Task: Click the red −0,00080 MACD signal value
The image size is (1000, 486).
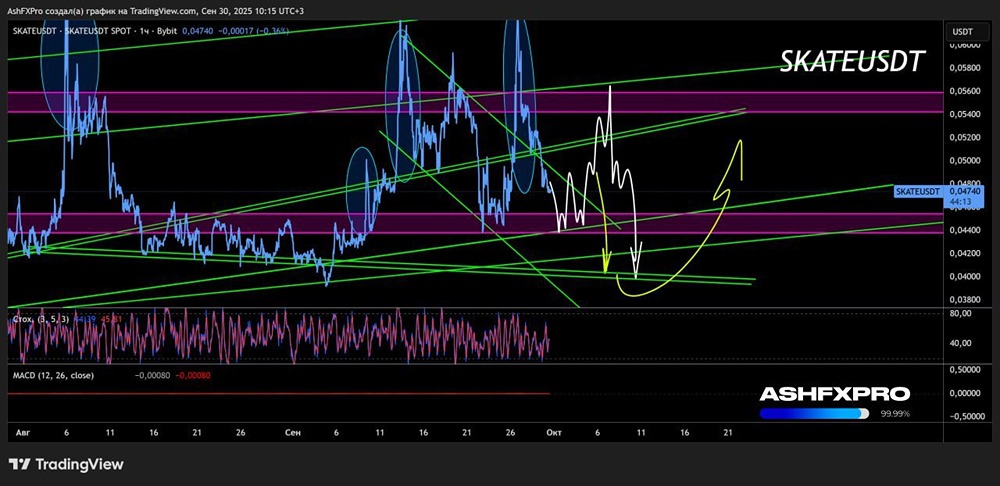Action: click(193, 376)
